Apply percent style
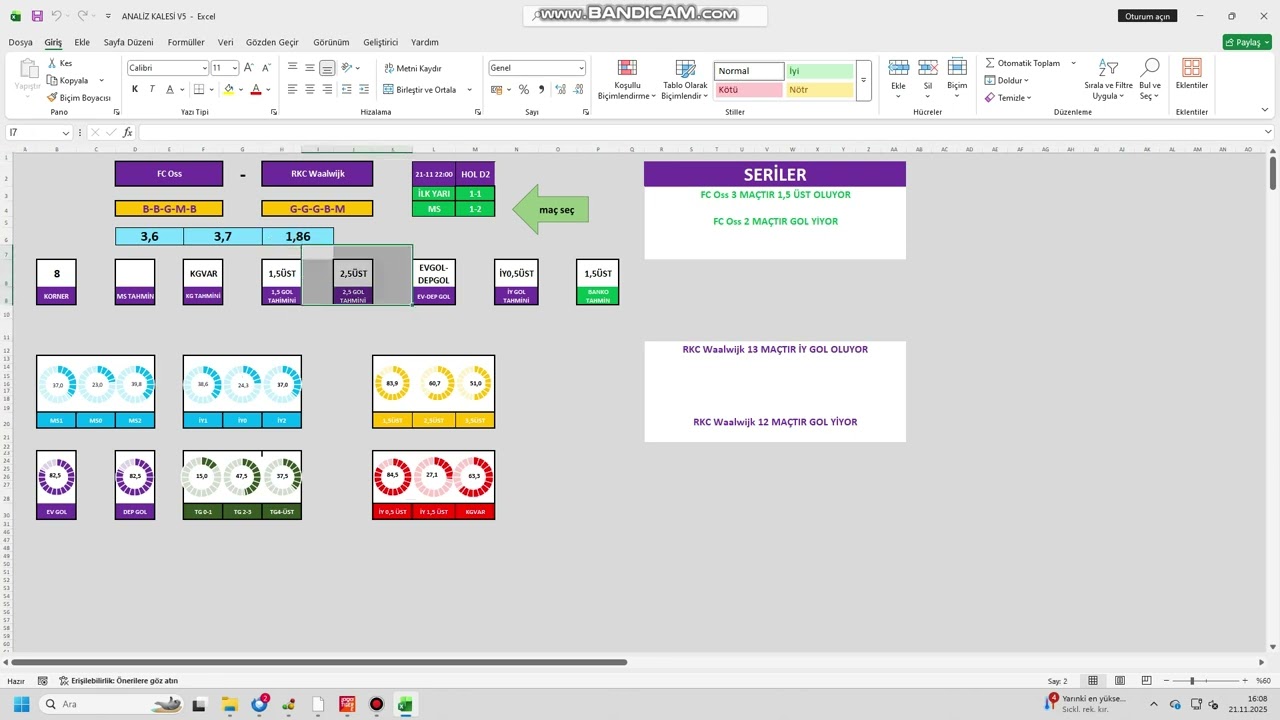This screenshot has width=1280, height=720. tap(524, 89)
